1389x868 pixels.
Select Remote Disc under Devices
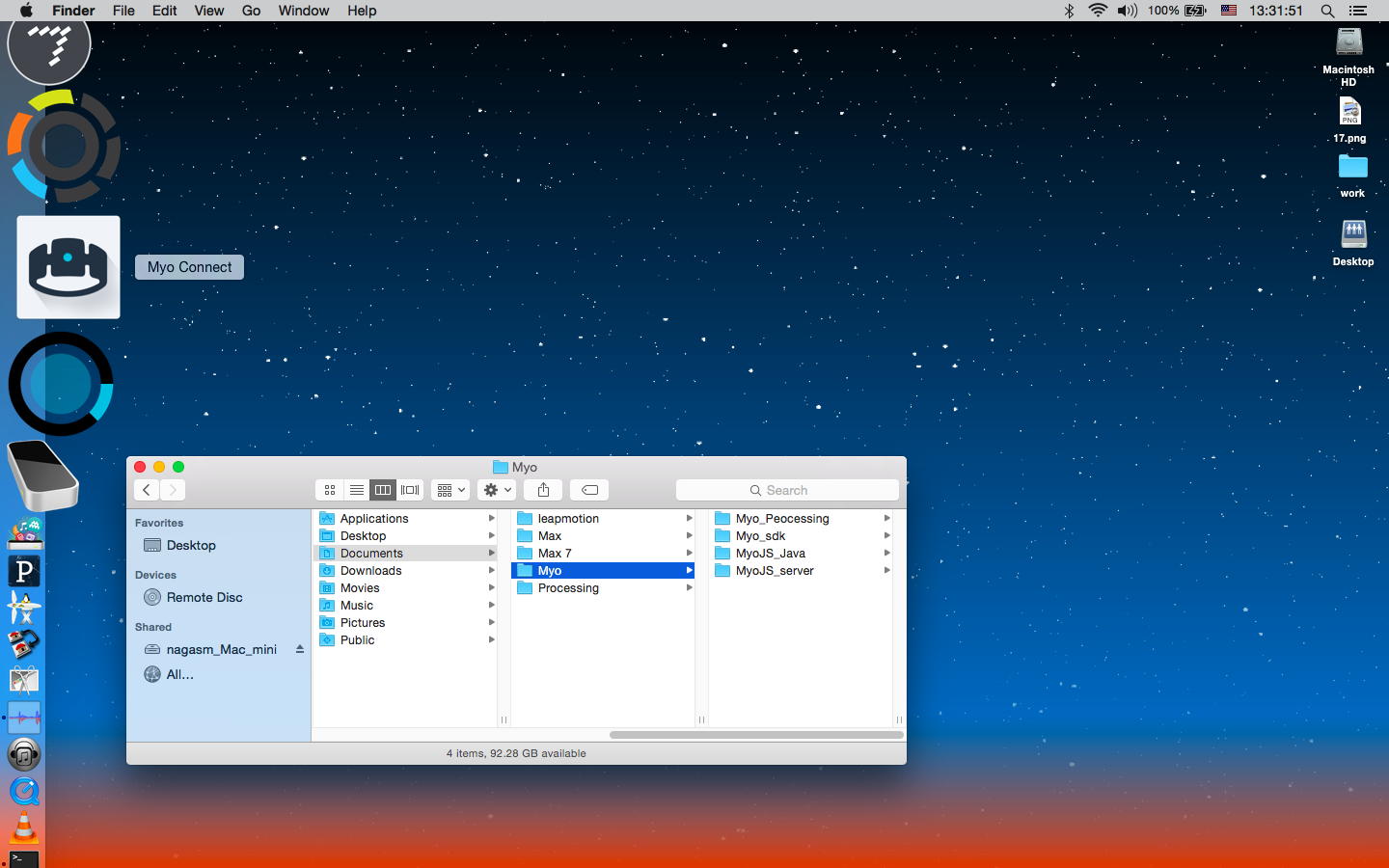(x=204, y=597)
